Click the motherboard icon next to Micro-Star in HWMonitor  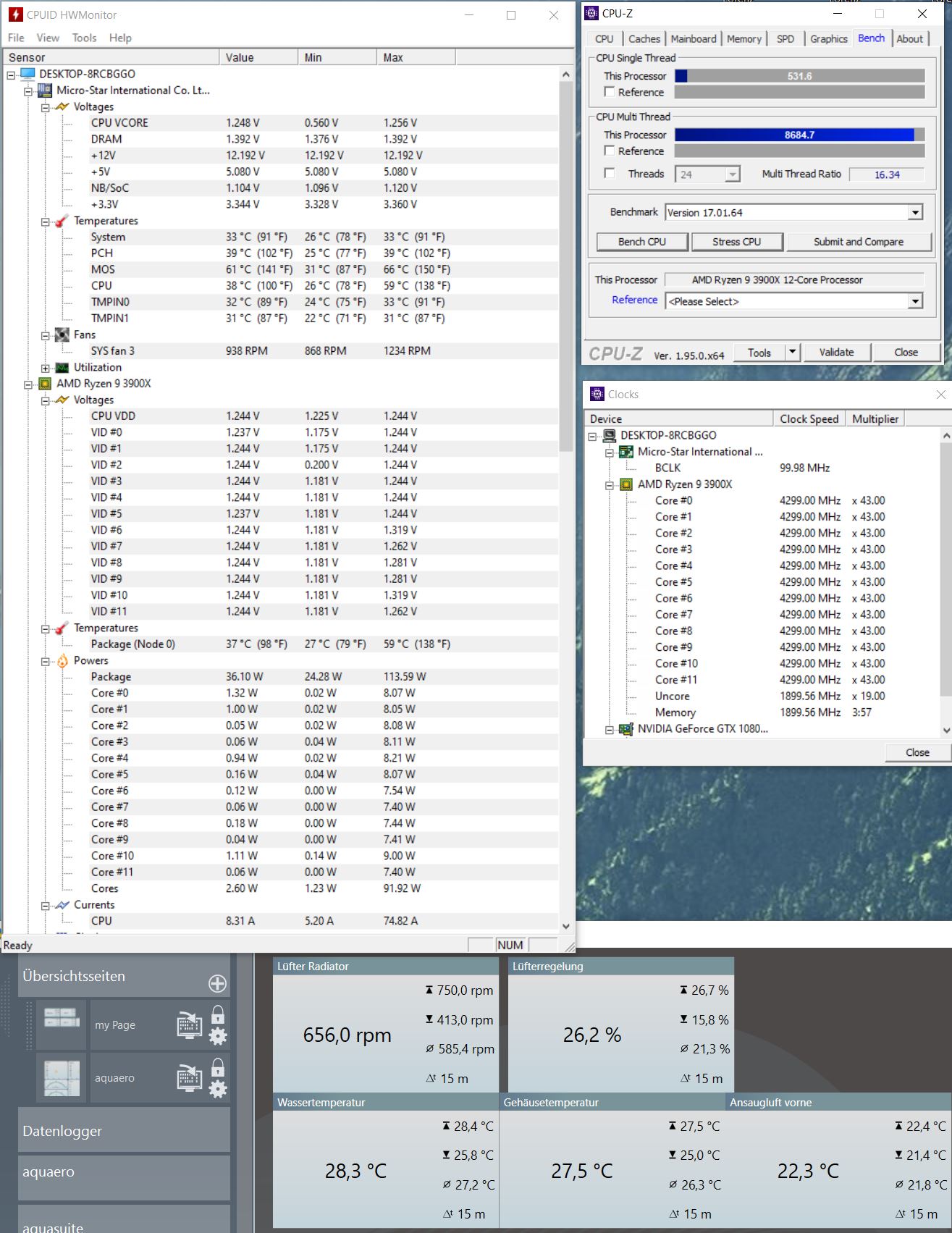(x=45, y=91)
